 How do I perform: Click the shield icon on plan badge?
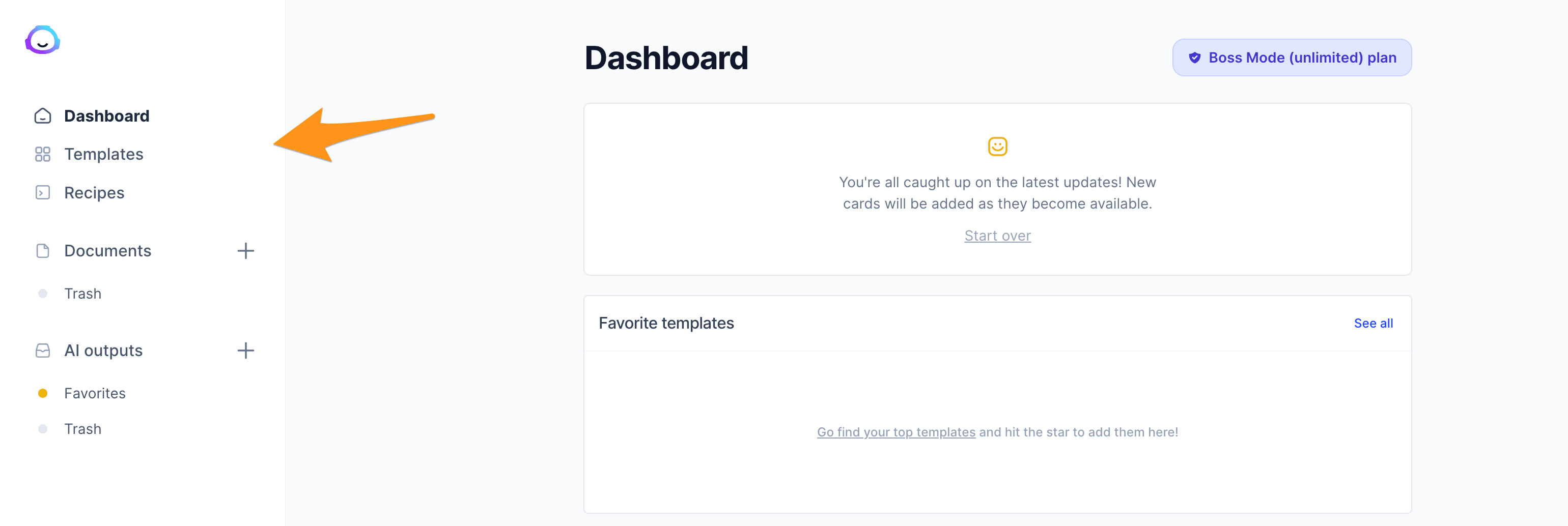(1194, 58)
